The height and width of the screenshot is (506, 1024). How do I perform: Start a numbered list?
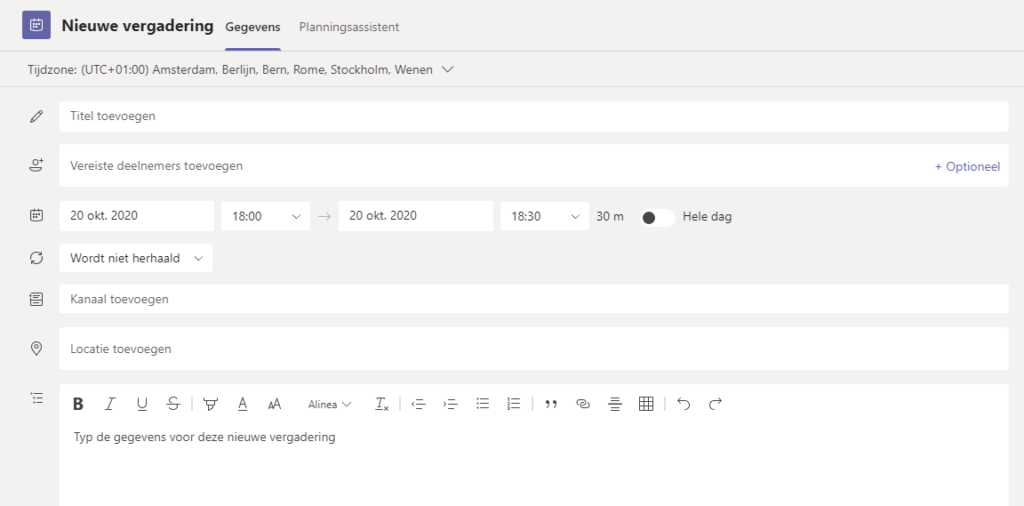point(514,404)
